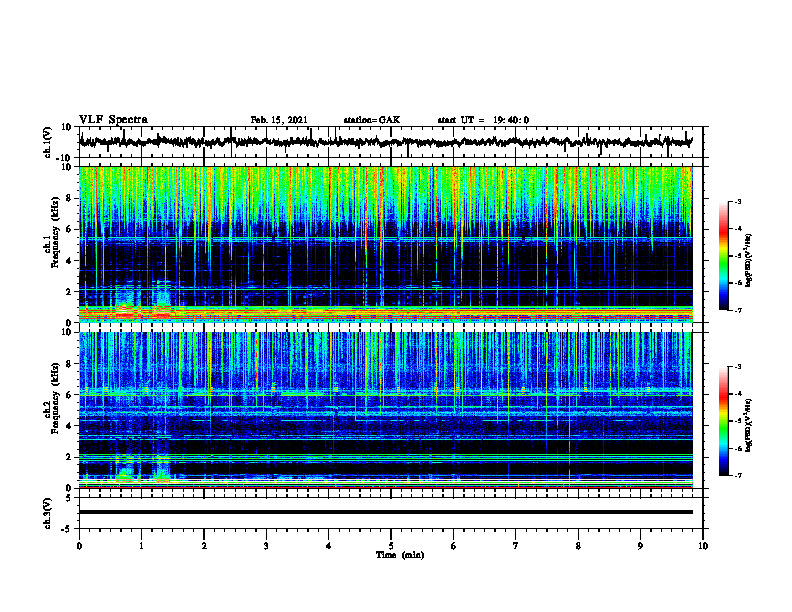Click time axis tick label "10"
The width and height of the screenshot is (792, 612).
pyautogui.click(x=703, y=546)
